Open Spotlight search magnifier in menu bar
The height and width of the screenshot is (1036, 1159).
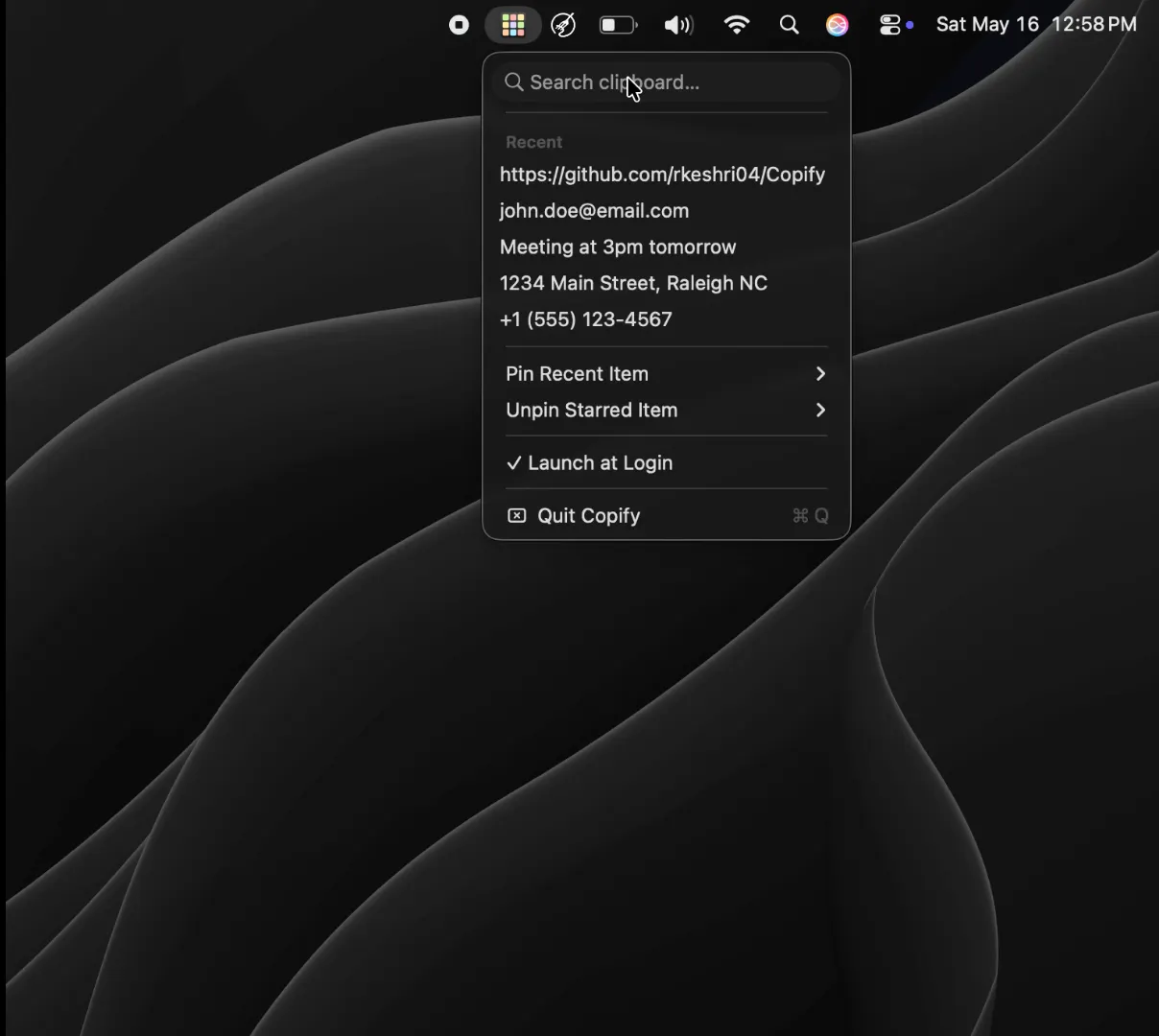(790, 25)
